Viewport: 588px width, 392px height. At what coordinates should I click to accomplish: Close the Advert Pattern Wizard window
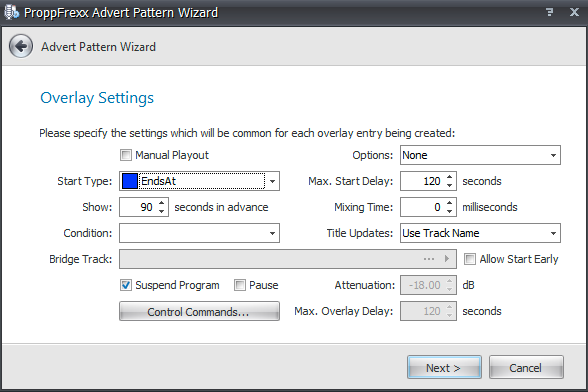click(x=574, y=12)
